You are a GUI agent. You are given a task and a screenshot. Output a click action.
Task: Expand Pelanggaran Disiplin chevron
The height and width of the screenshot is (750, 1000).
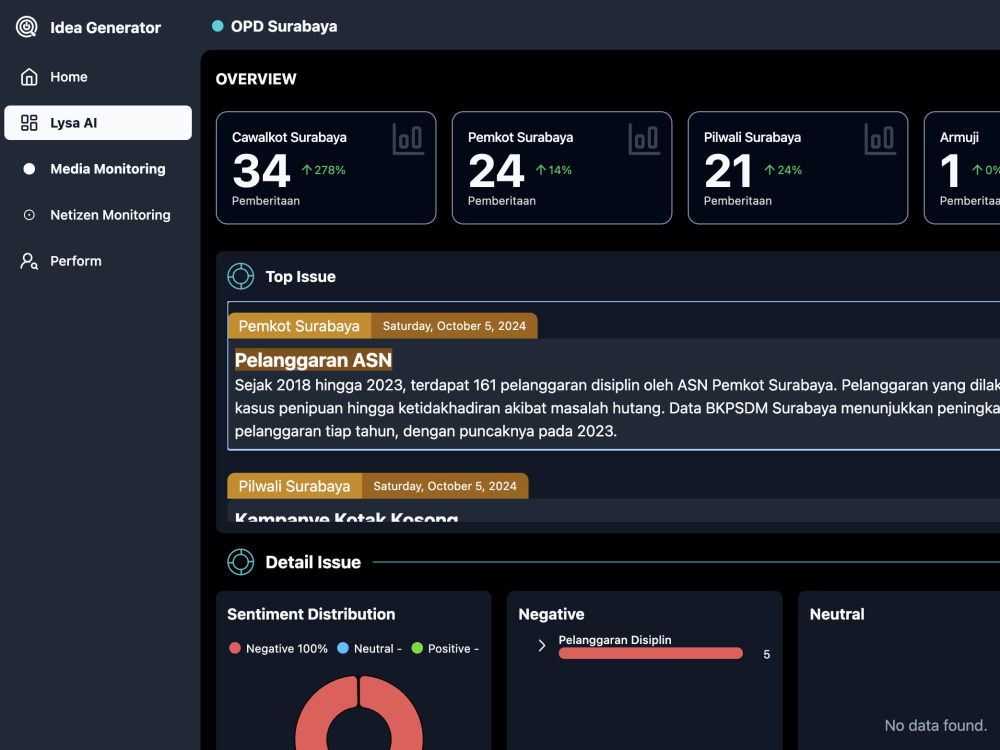(541, 645)
